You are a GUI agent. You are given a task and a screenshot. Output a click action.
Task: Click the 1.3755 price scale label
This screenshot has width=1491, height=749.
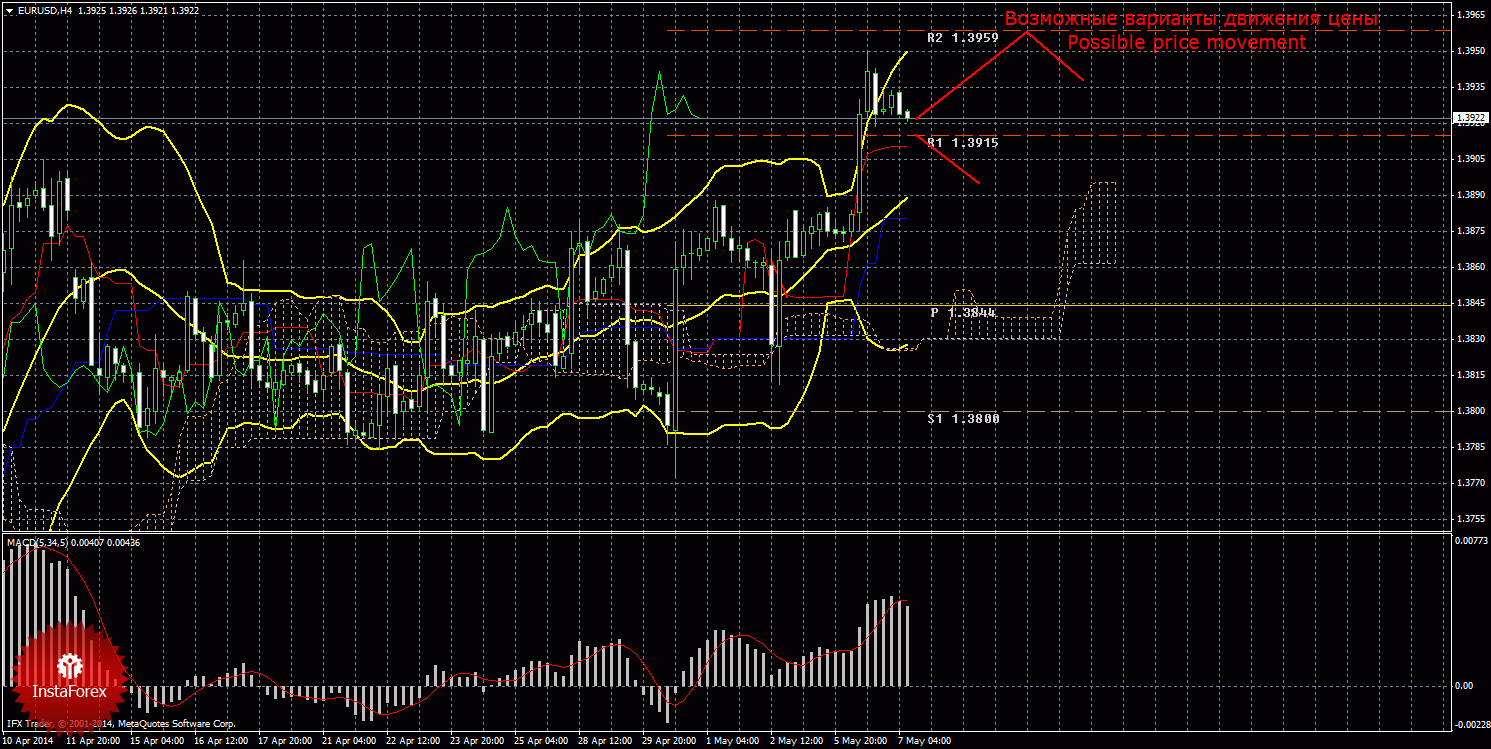(x=1471, y=519)
